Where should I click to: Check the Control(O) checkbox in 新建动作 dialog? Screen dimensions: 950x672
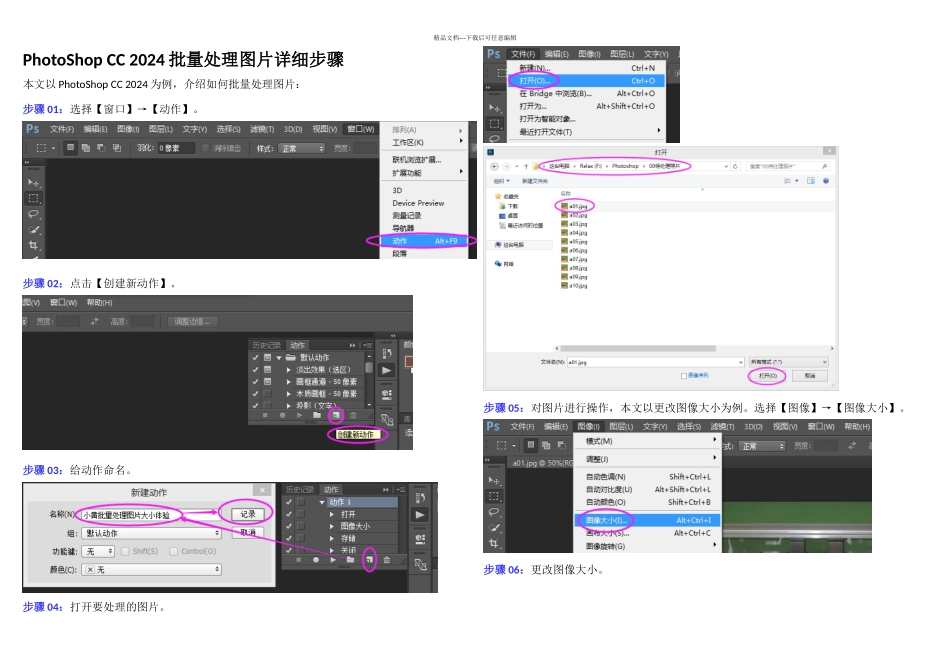pyautogui.click(x=174, y=551)
